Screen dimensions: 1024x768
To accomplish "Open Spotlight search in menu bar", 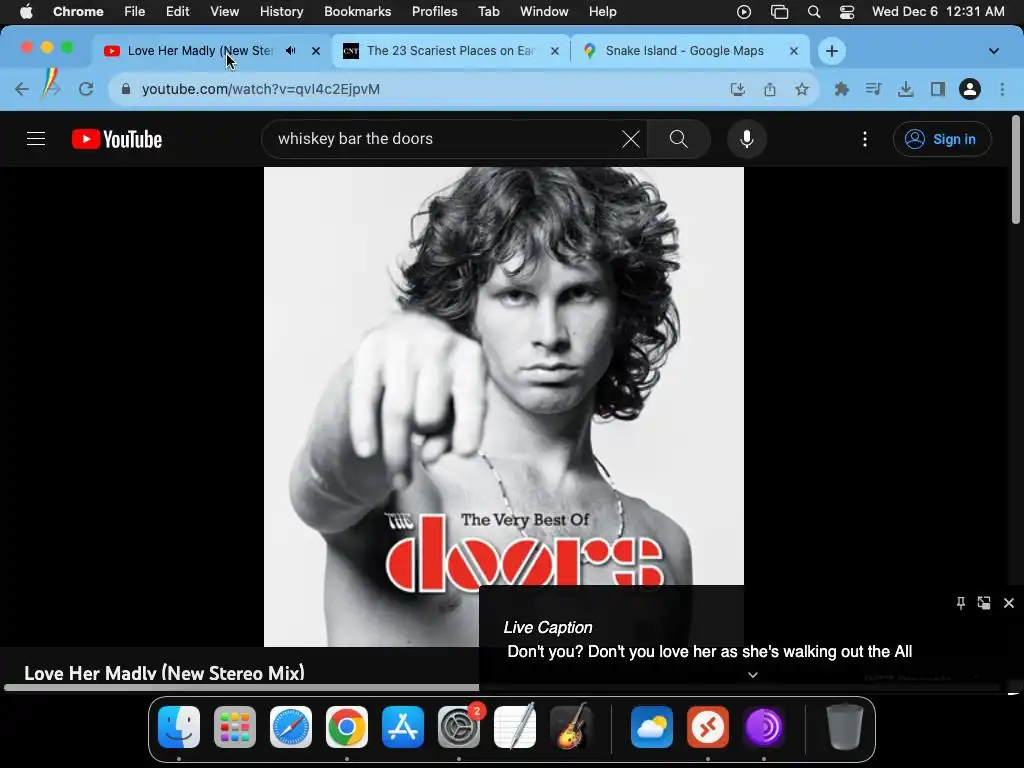I will tap(814, 12).
